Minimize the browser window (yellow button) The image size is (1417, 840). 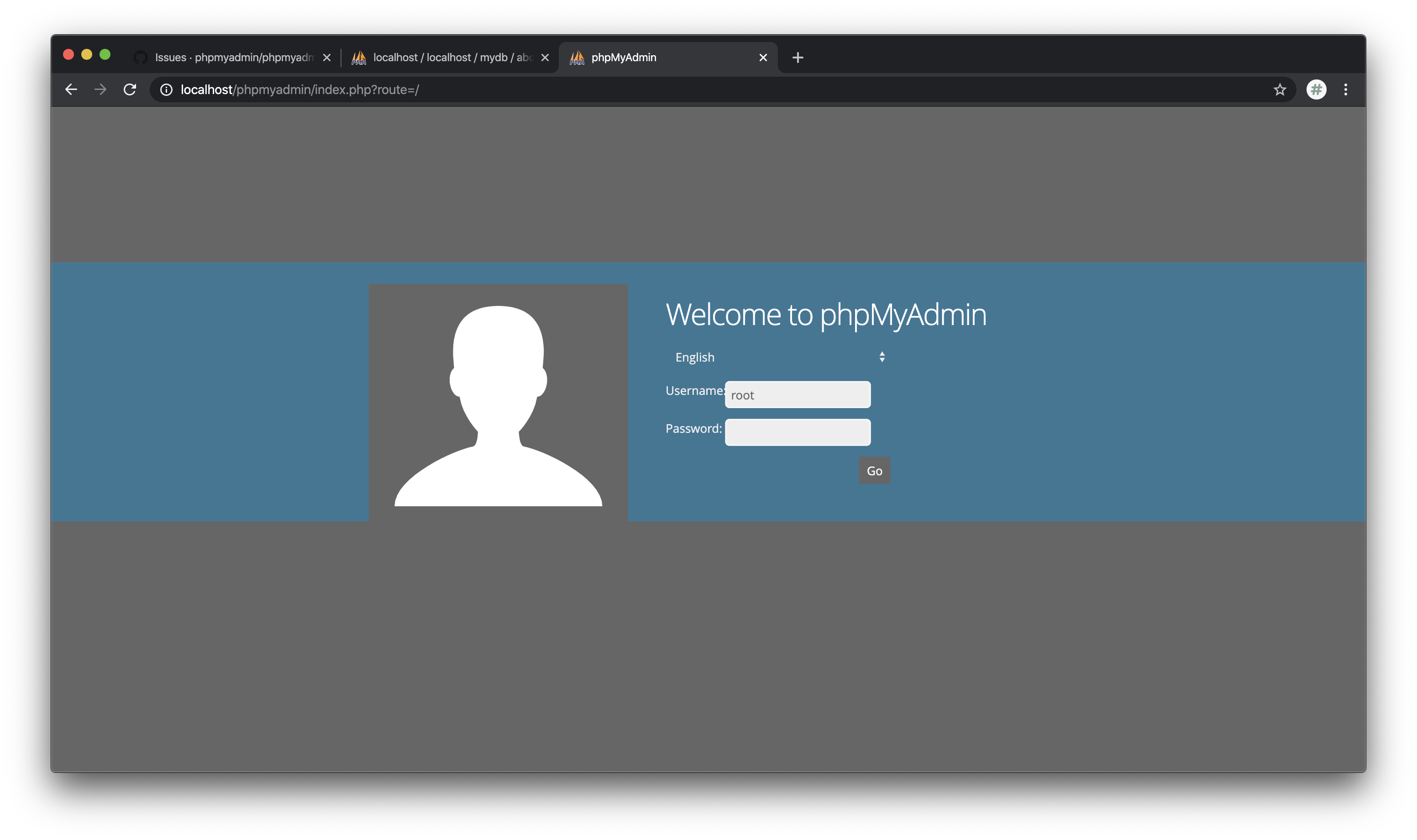point(87,54)
